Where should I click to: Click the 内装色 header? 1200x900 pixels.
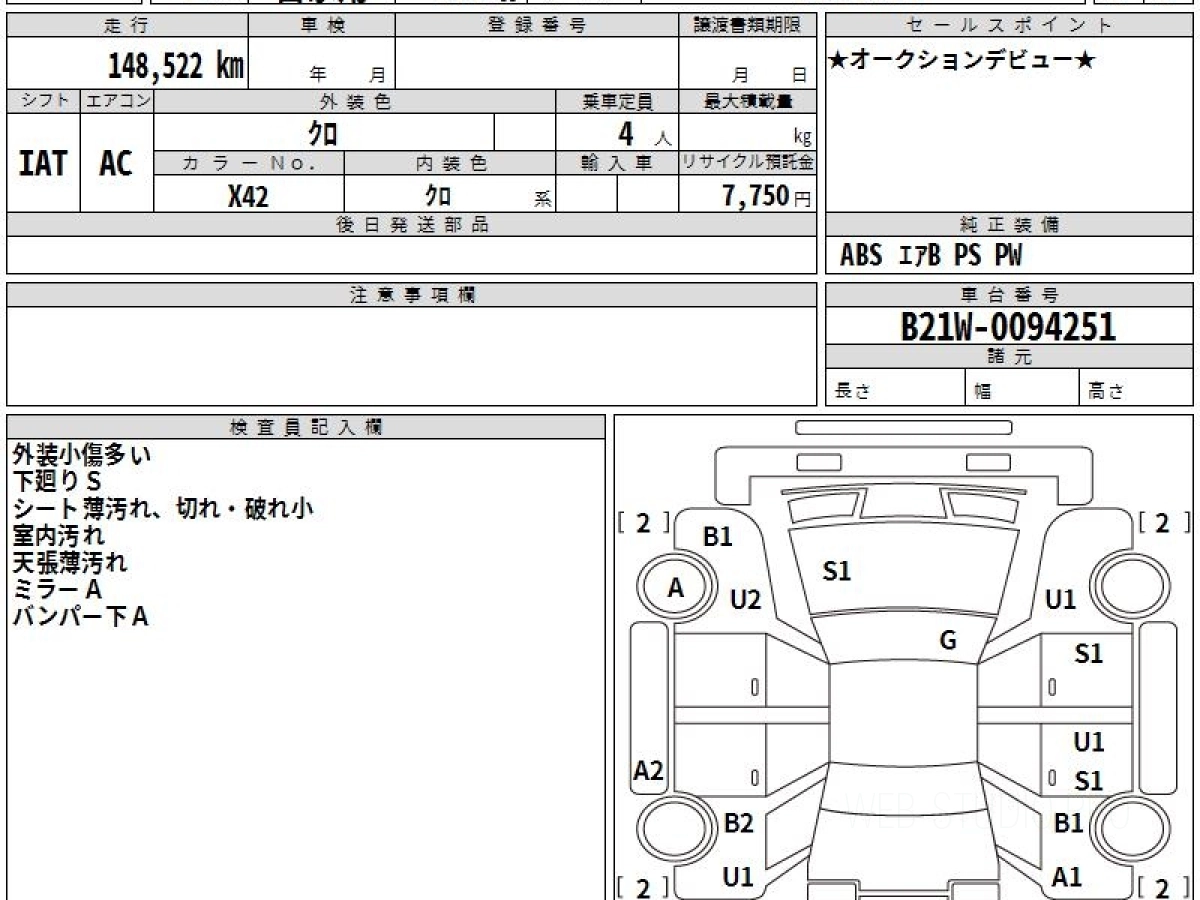point(450,163)
